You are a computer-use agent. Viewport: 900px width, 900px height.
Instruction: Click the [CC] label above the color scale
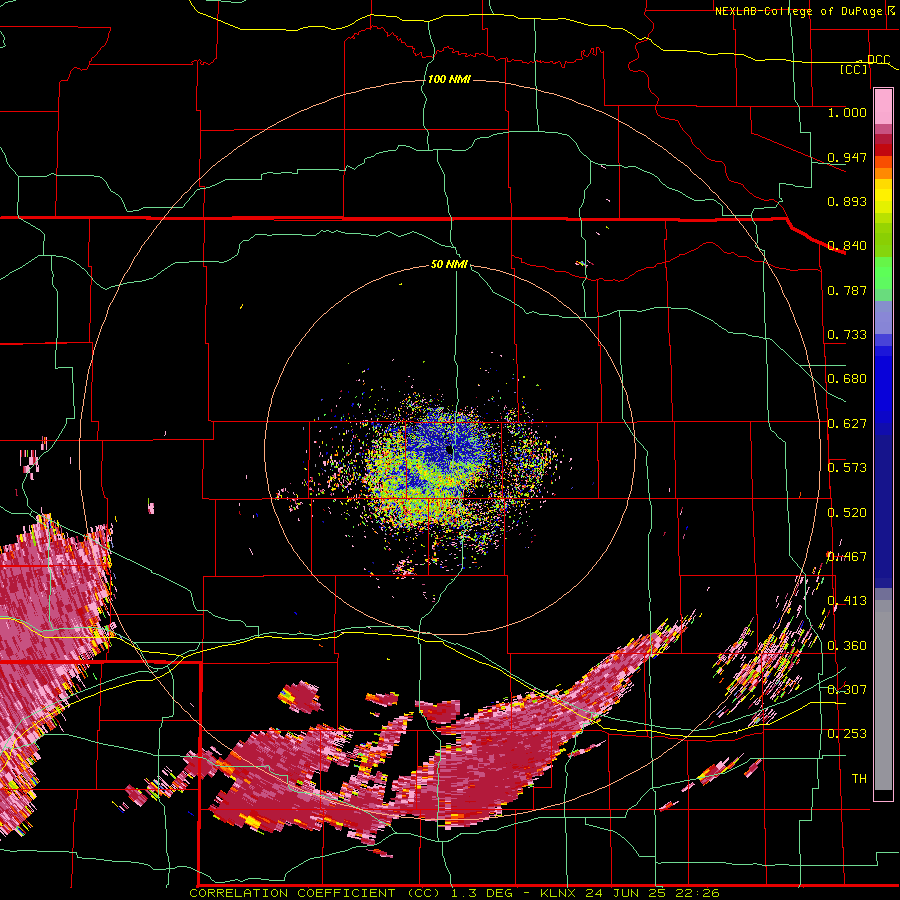click(x=854, y=69)
